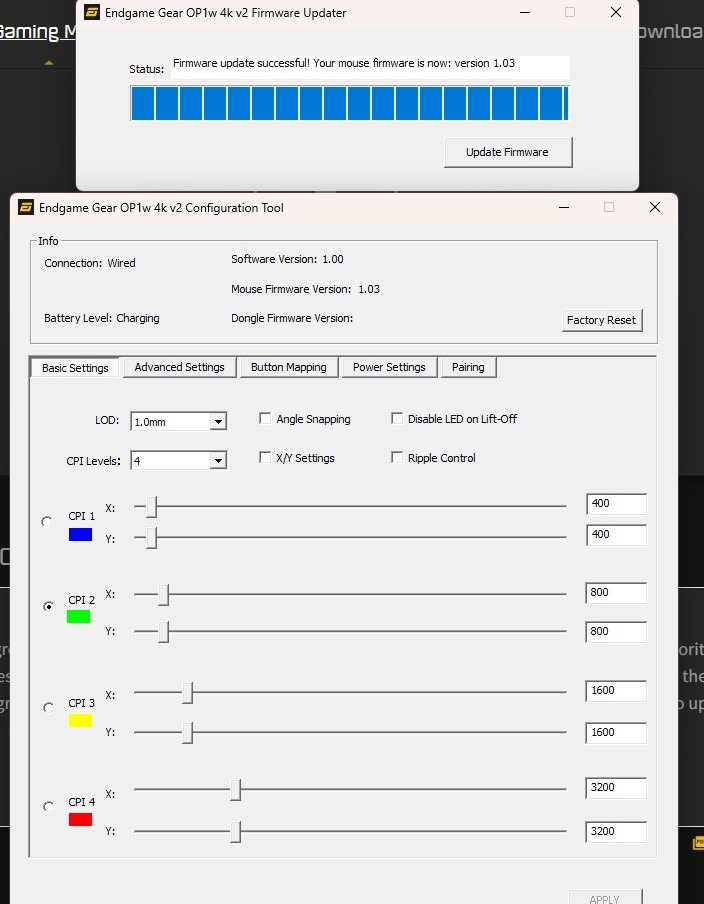Select the CPI 4 radio button
The image size is (704, 904).
click(x=48, y=807)
